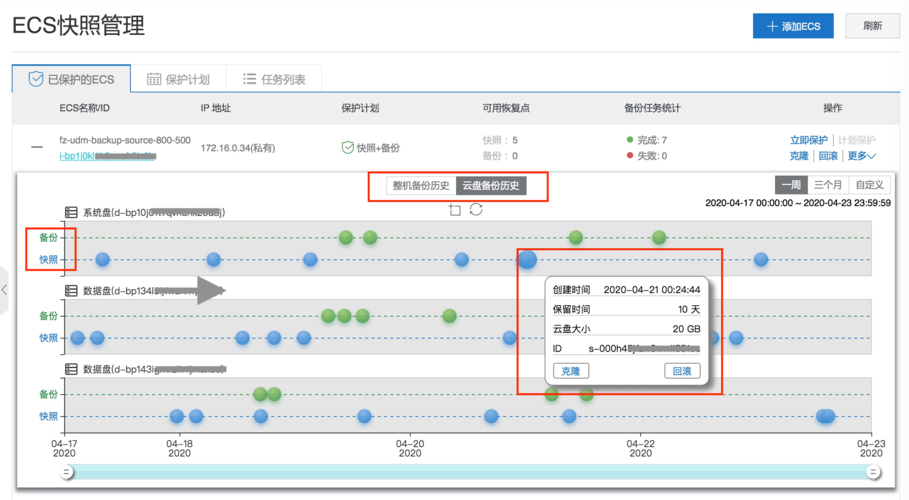Click the shield icon on 已保护的ECS tab
Viewport: 909px width, 500px height.
click(36, 79)
